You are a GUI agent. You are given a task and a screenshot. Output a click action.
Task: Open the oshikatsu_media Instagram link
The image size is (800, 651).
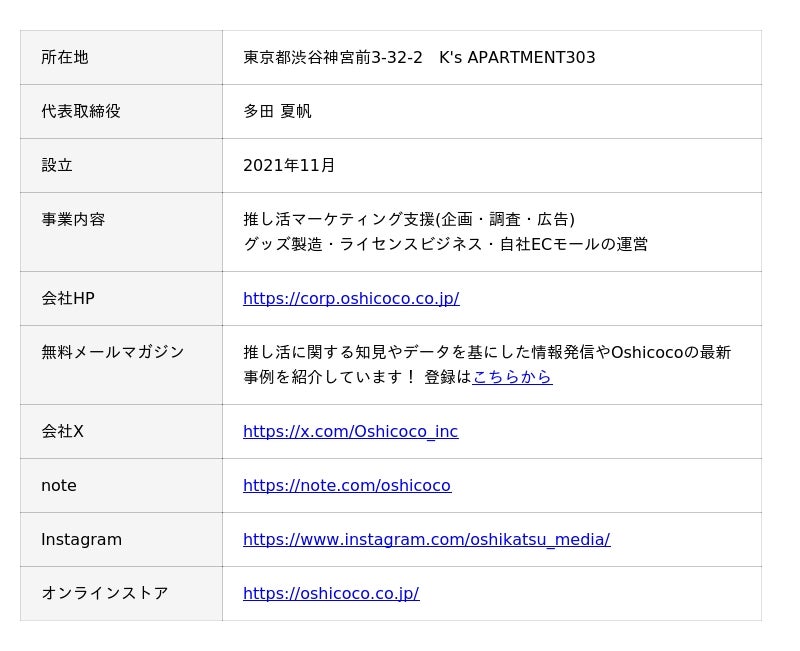(426, 540)
